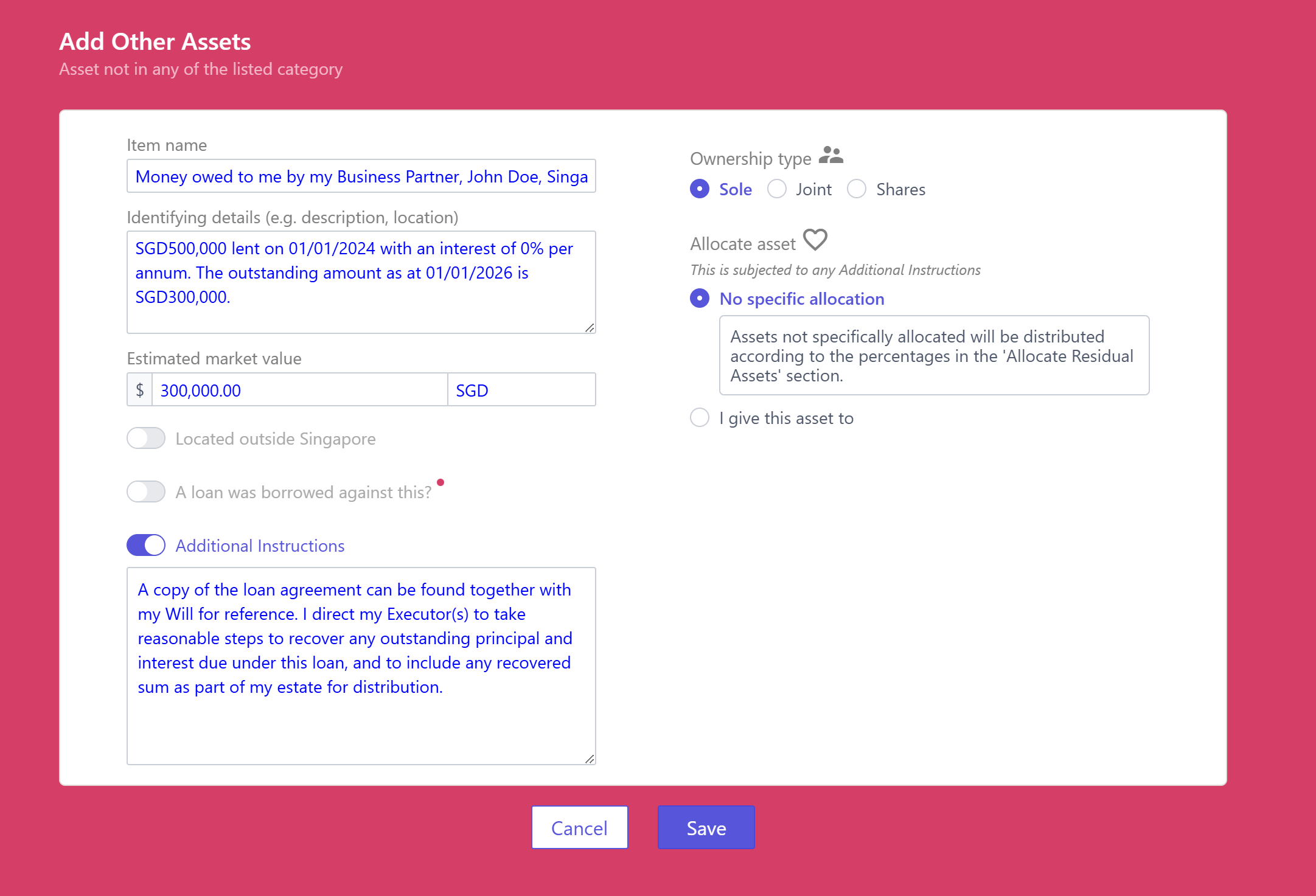Screen dimensions: 1316x896
Task: Open the SGD currency selector
Action: click(x=521, y=390)
